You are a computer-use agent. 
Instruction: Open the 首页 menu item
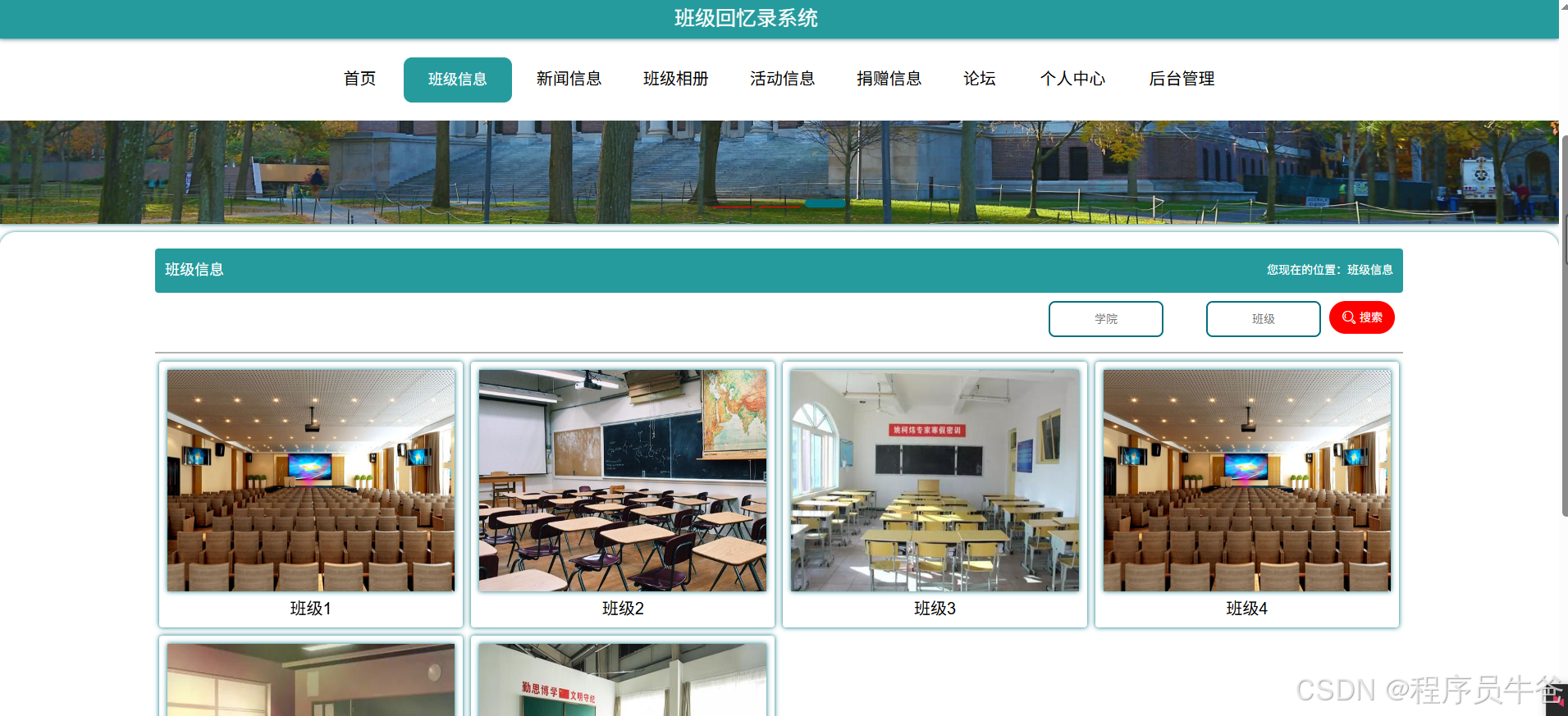coord(359,79)
